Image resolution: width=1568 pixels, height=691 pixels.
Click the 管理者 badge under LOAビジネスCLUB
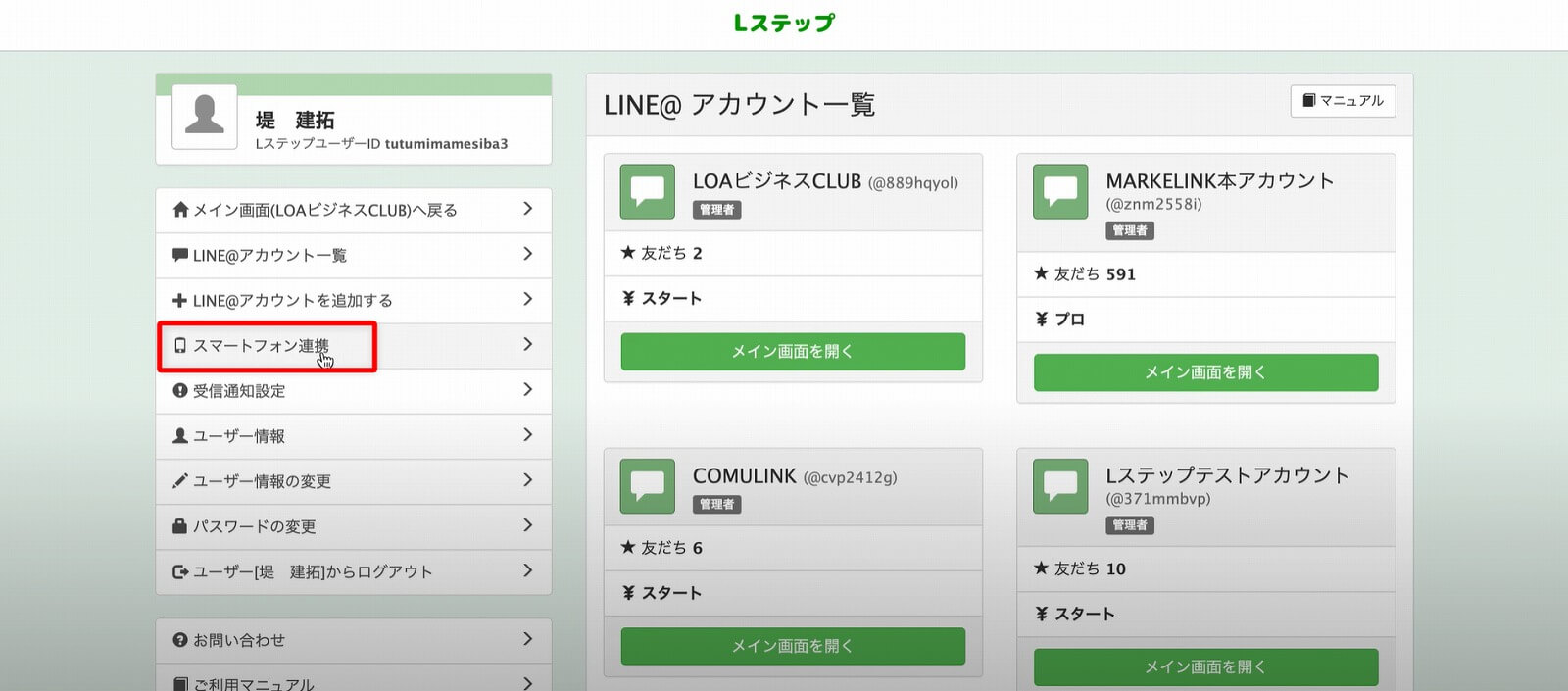click(x=717, y=210)
